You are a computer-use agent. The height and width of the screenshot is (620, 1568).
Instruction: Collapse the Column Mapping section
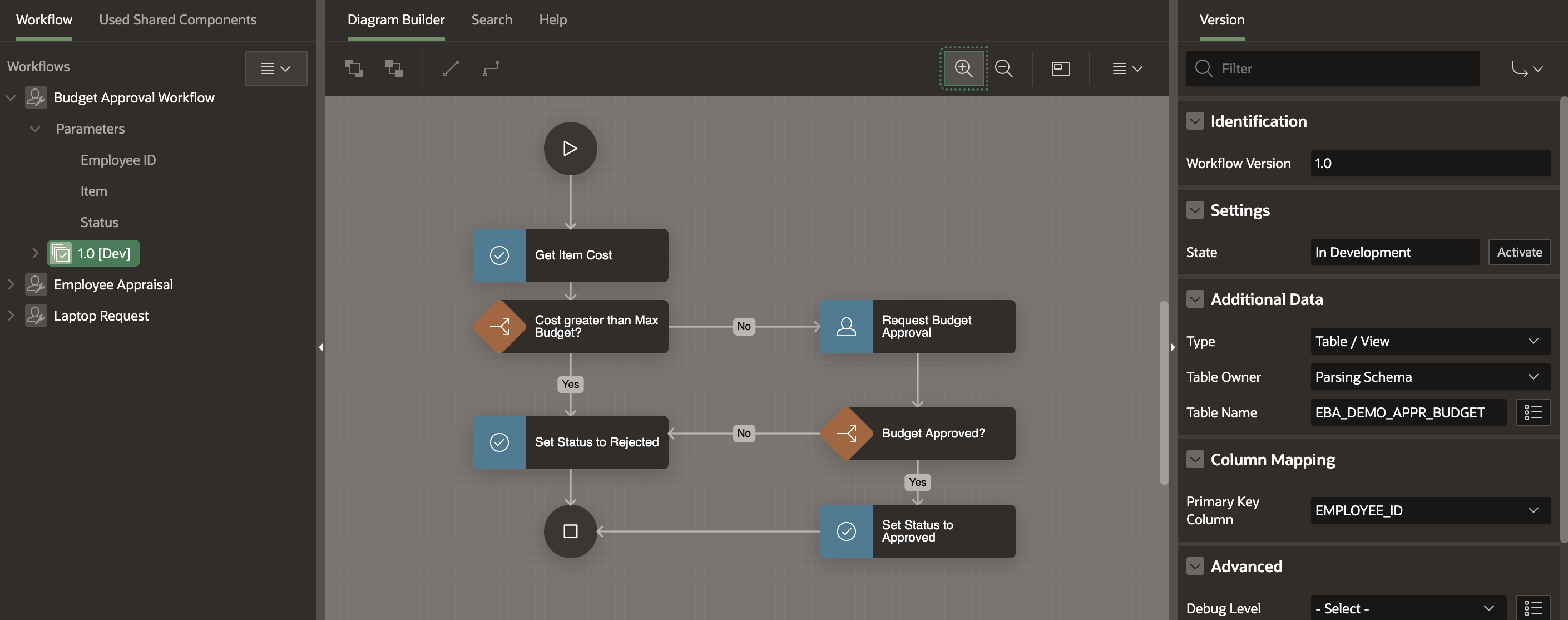[x=1195, y=459]
